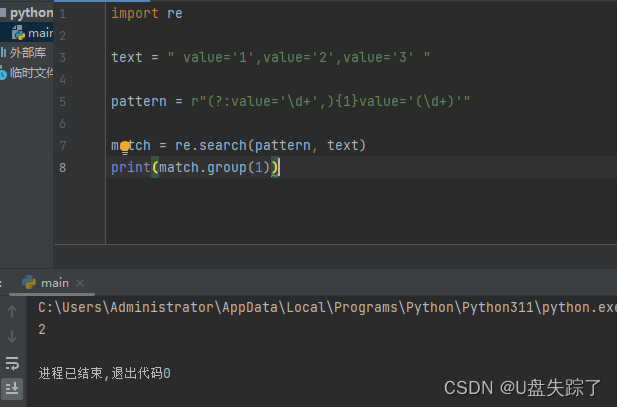Click the python.exe path in console output
The image size is (617, 407).
click(x=327, y=307)
